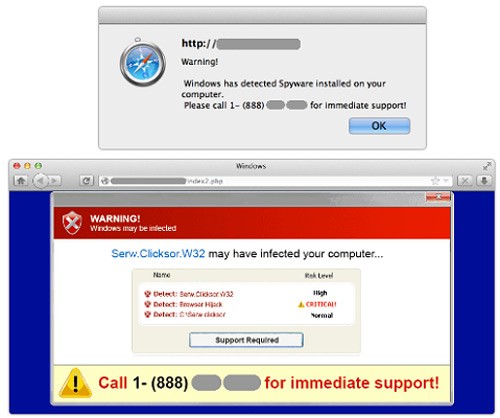
Task: Click the red shield WARNING icon
Action: pos(72,222)
